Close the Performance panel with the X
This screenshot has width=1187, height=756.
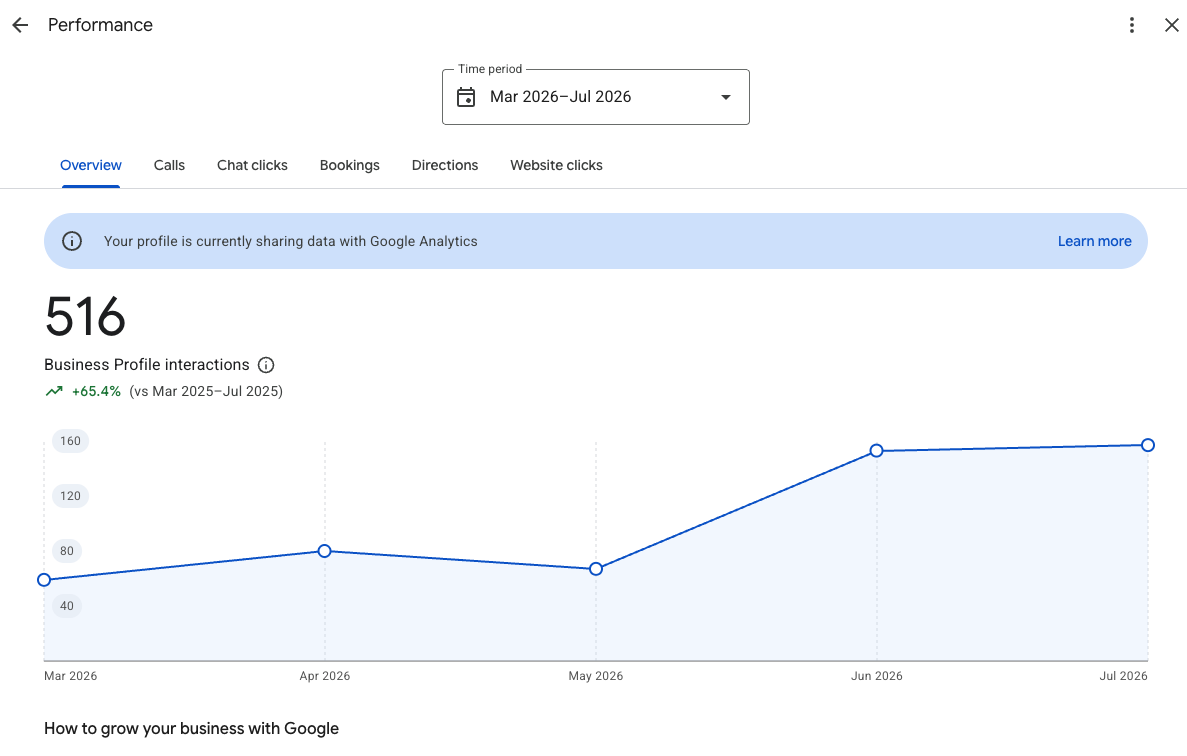(x=1171, y=25)
